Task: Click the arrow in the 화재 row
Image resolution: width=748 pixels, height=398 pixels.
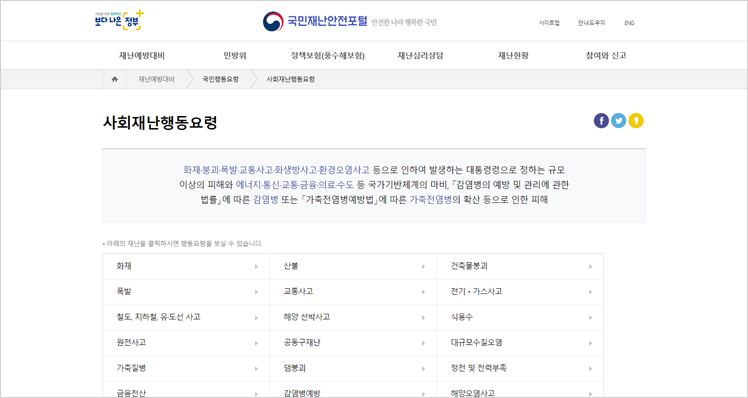Action: [x=256, y=267]
